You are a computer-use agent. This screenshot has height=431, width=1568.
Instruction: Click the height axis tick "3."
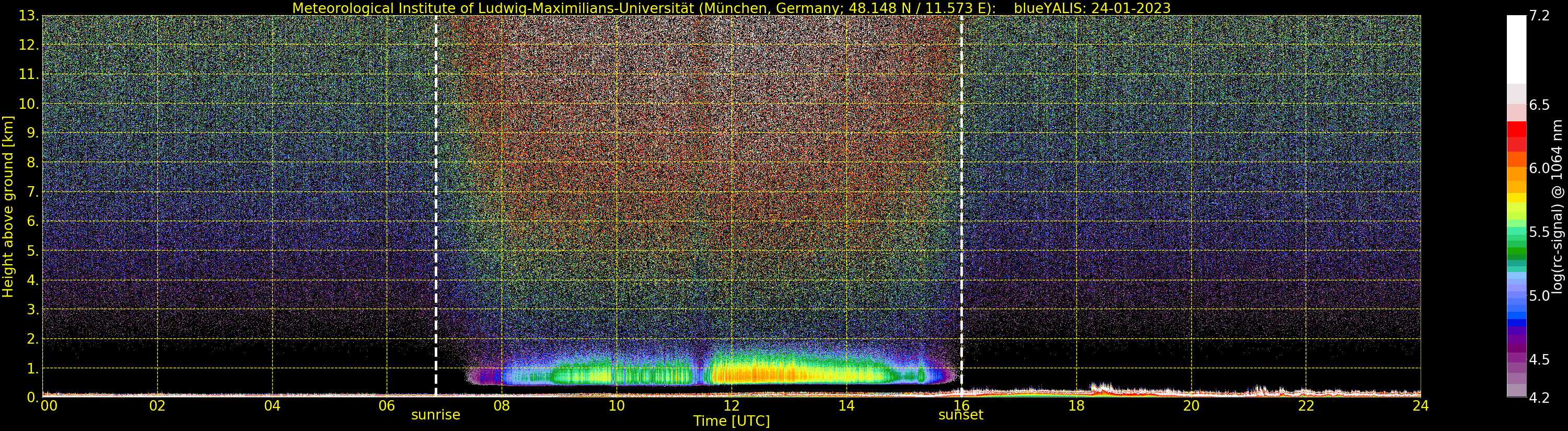[x=32, y=310]
